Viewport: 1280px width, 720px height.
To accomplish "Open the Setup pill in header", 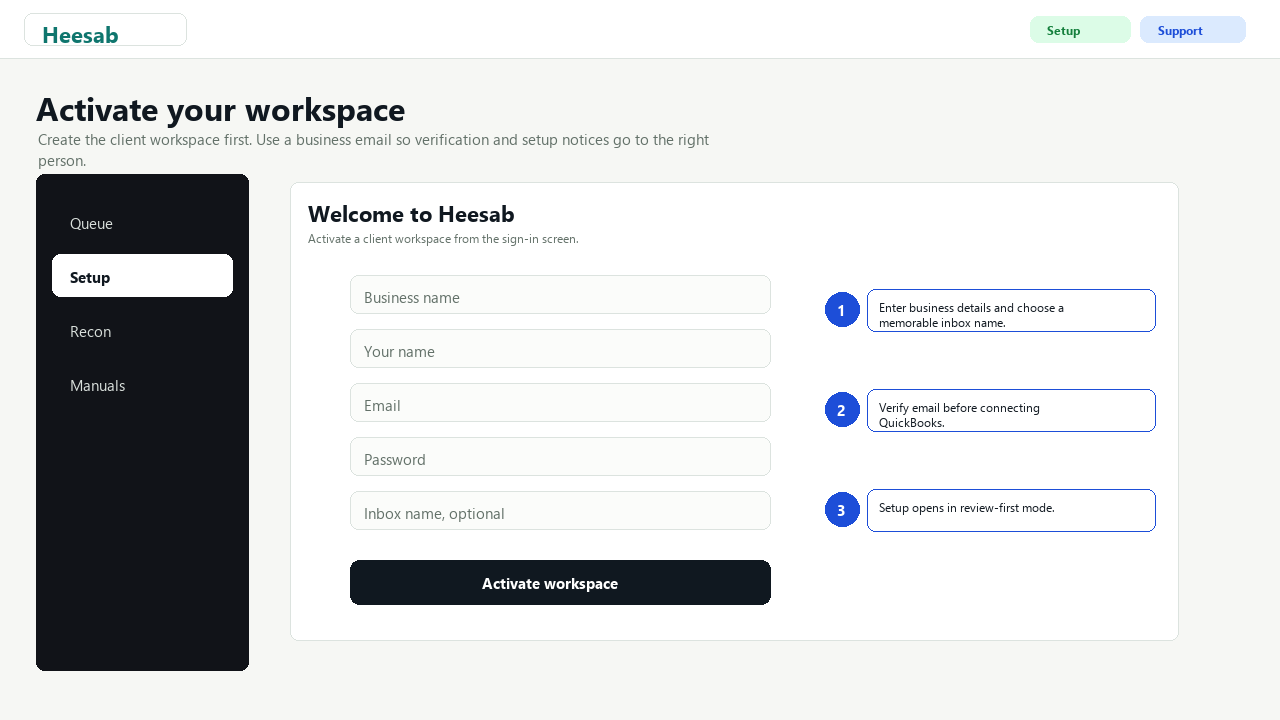I will (x=1080, y=30).
